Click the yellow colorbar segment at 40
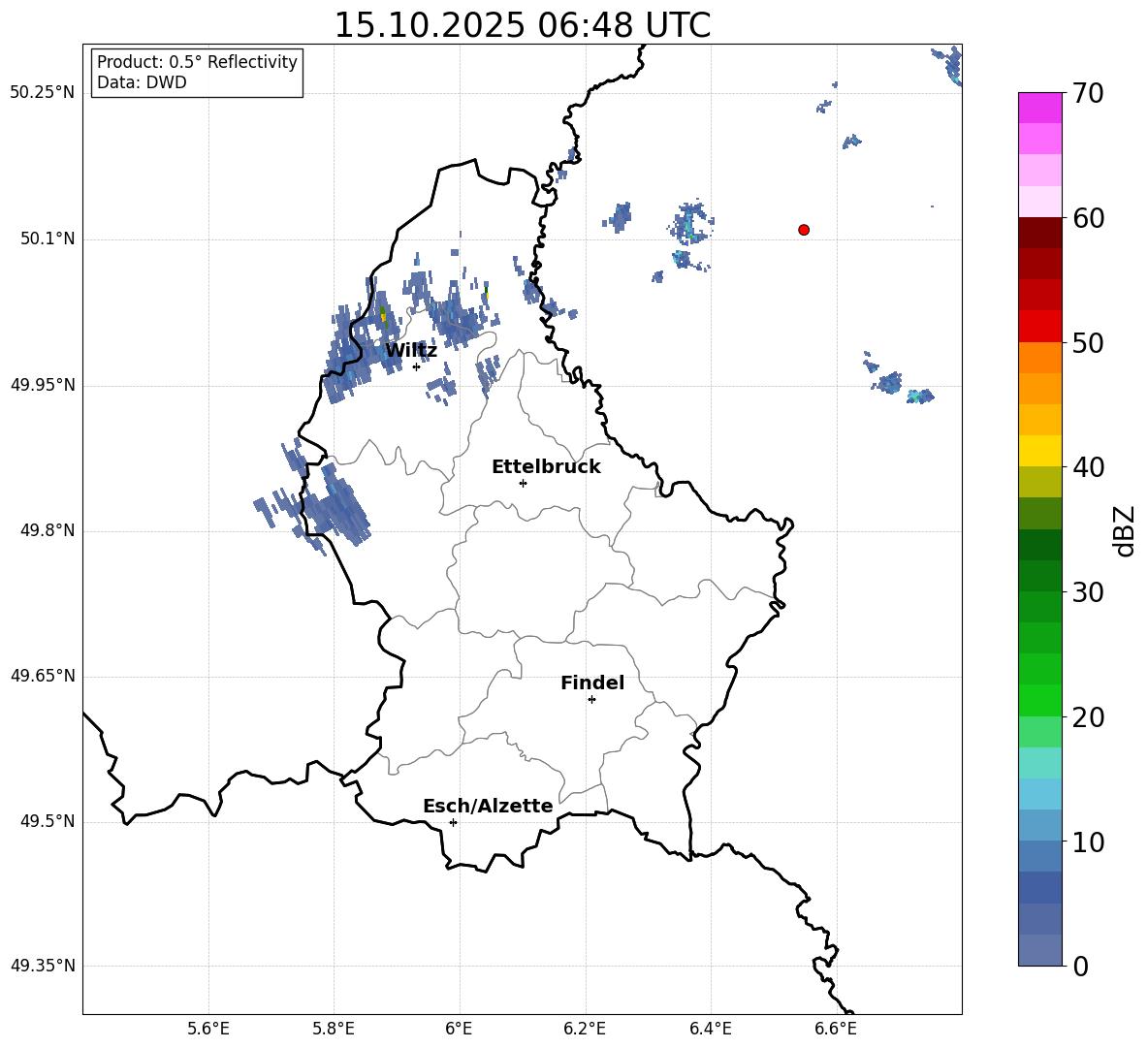The image size is (1148, 1048). [1039, 451]
